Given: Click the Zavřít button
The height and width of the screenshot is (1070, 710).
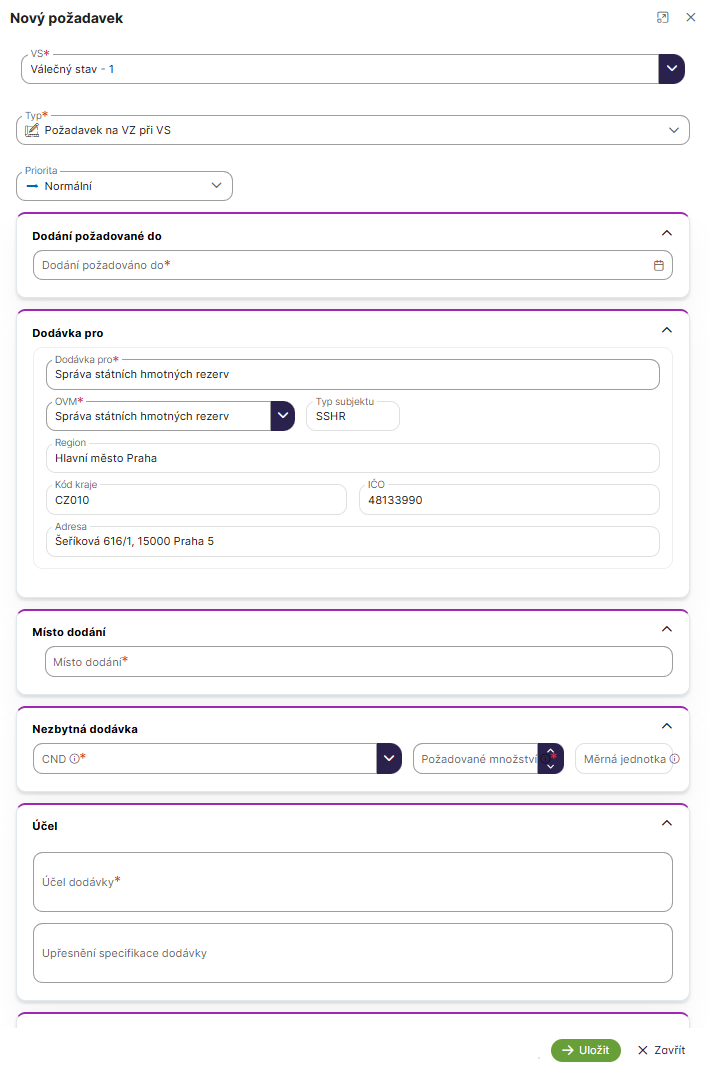Looking at the screenshot, I should pos(661,1050).
